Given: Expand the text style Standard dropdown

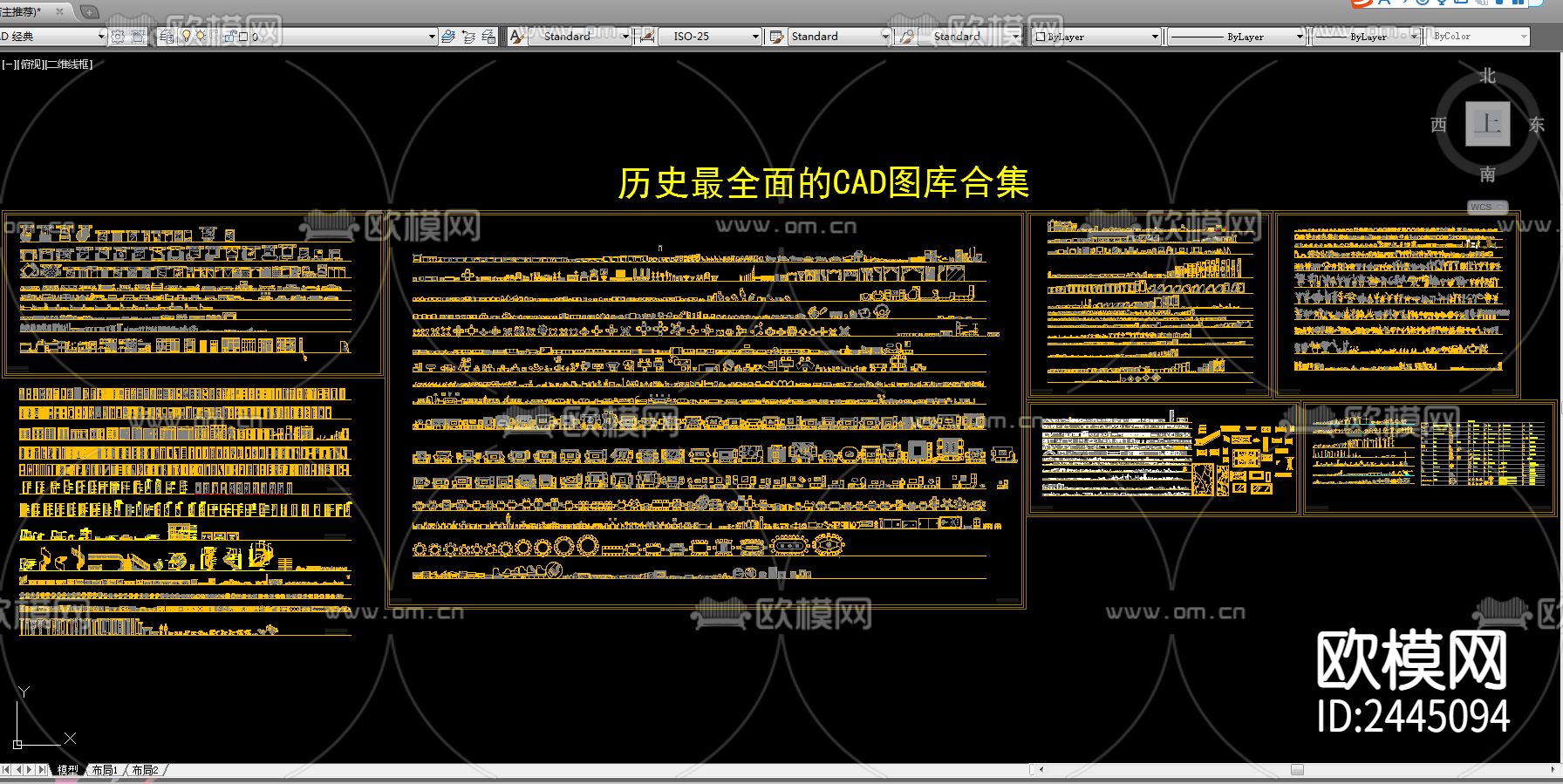Looking at the screenshot, I should (625, 37).
